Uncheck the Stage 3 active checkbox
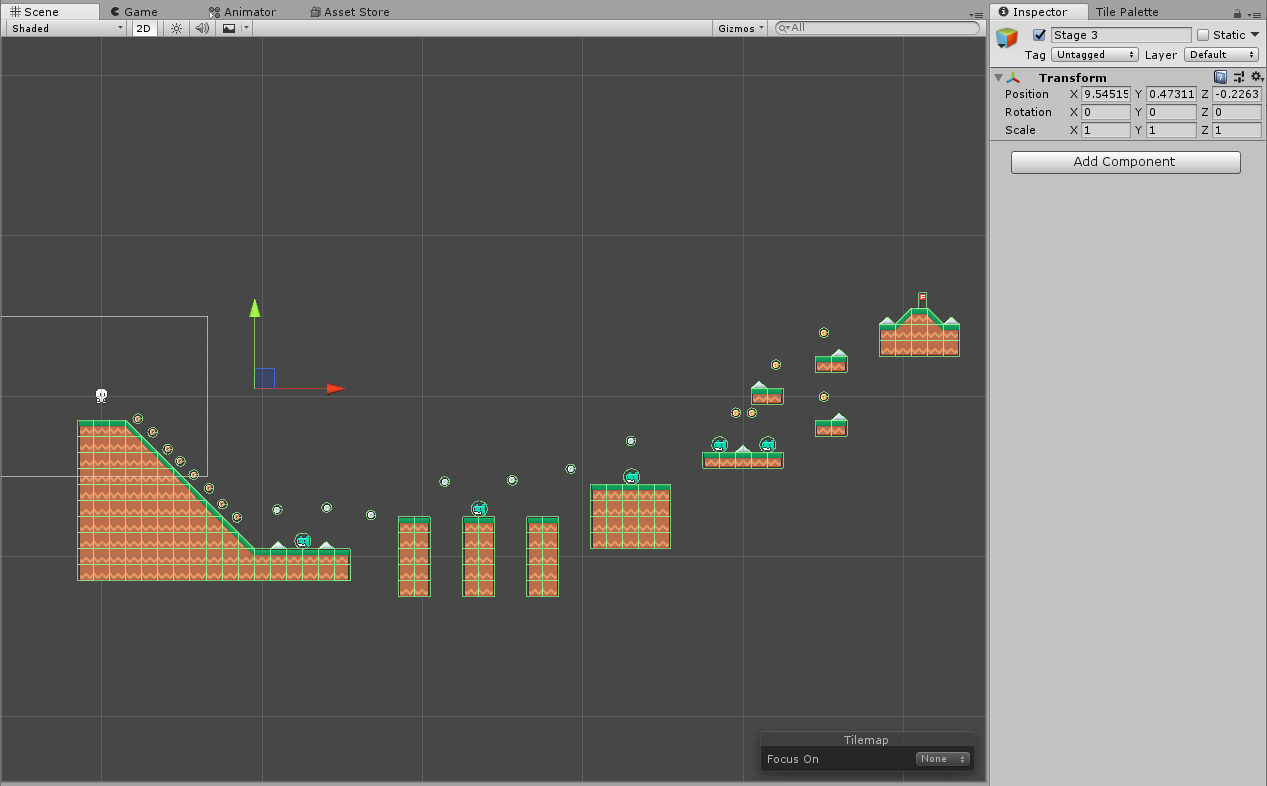 (1039, 35)
